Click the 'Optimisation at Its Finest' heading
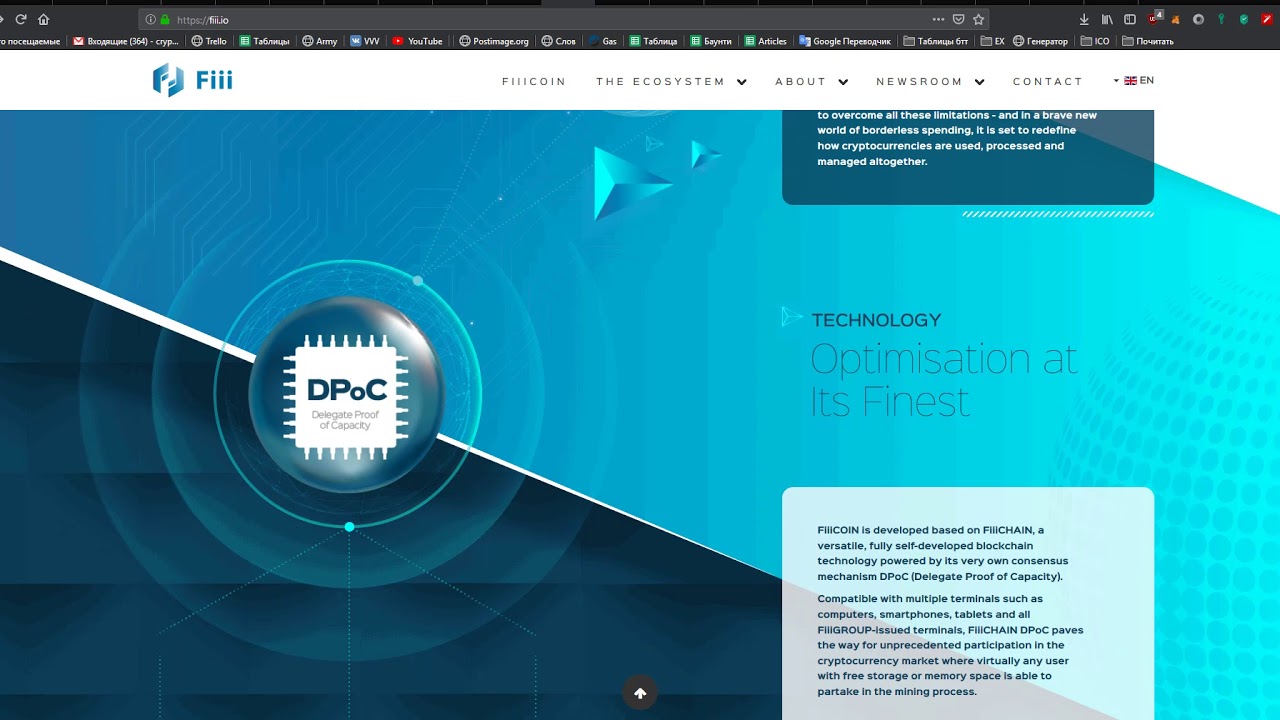This screenshot has width=1280, height=720. coord(944,380)
